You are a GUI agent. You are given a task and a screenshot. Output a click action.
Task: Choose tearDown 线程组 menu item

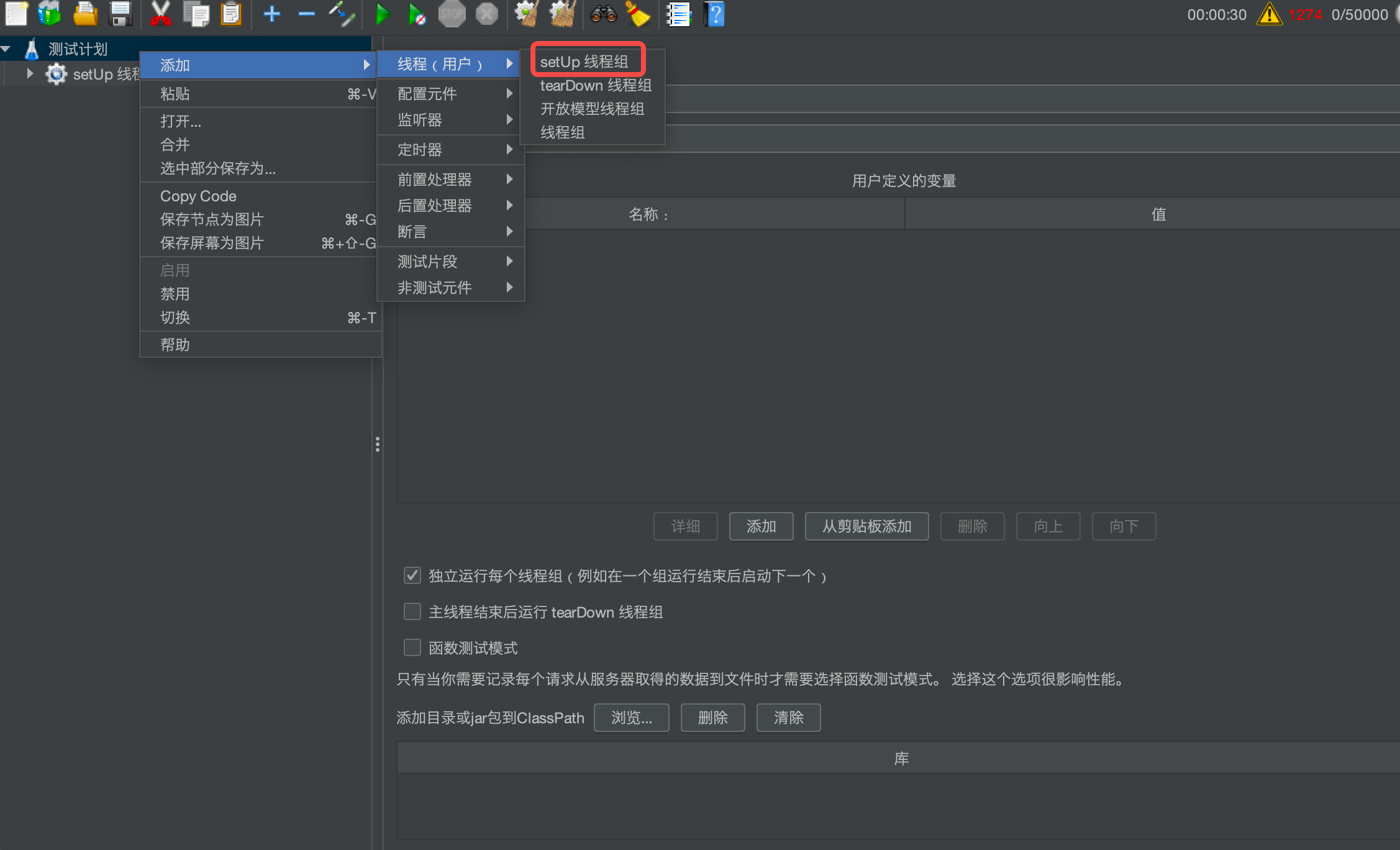(595, 85)
